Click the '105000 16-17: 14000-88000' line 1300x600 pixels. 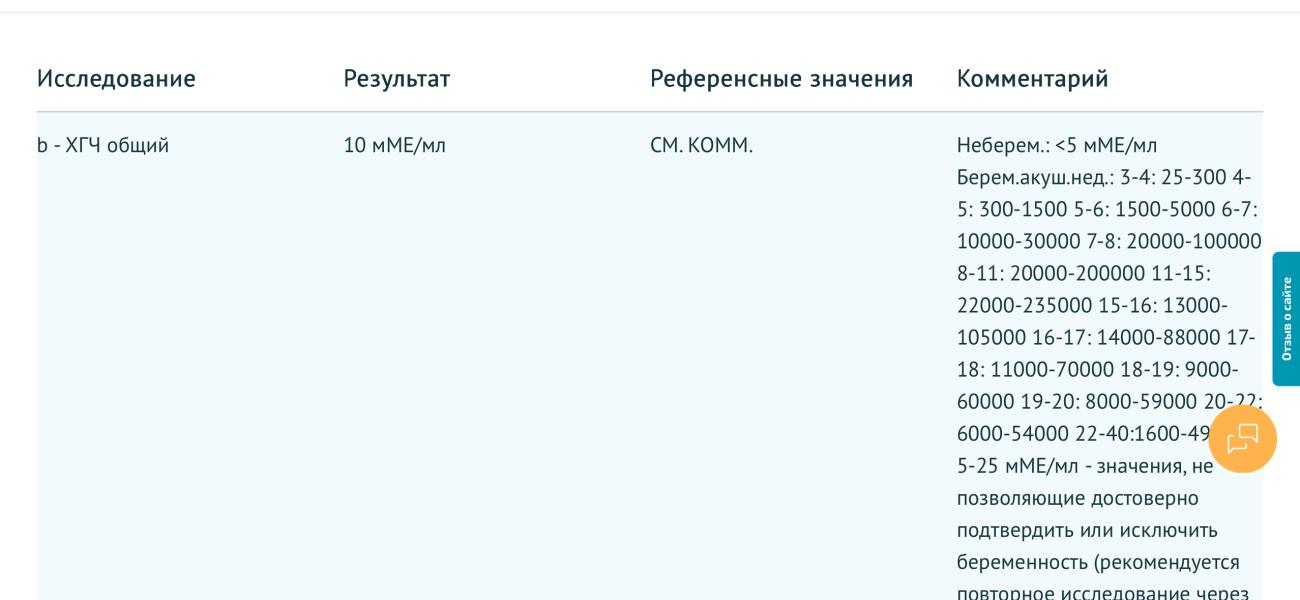coord(1092,338)
